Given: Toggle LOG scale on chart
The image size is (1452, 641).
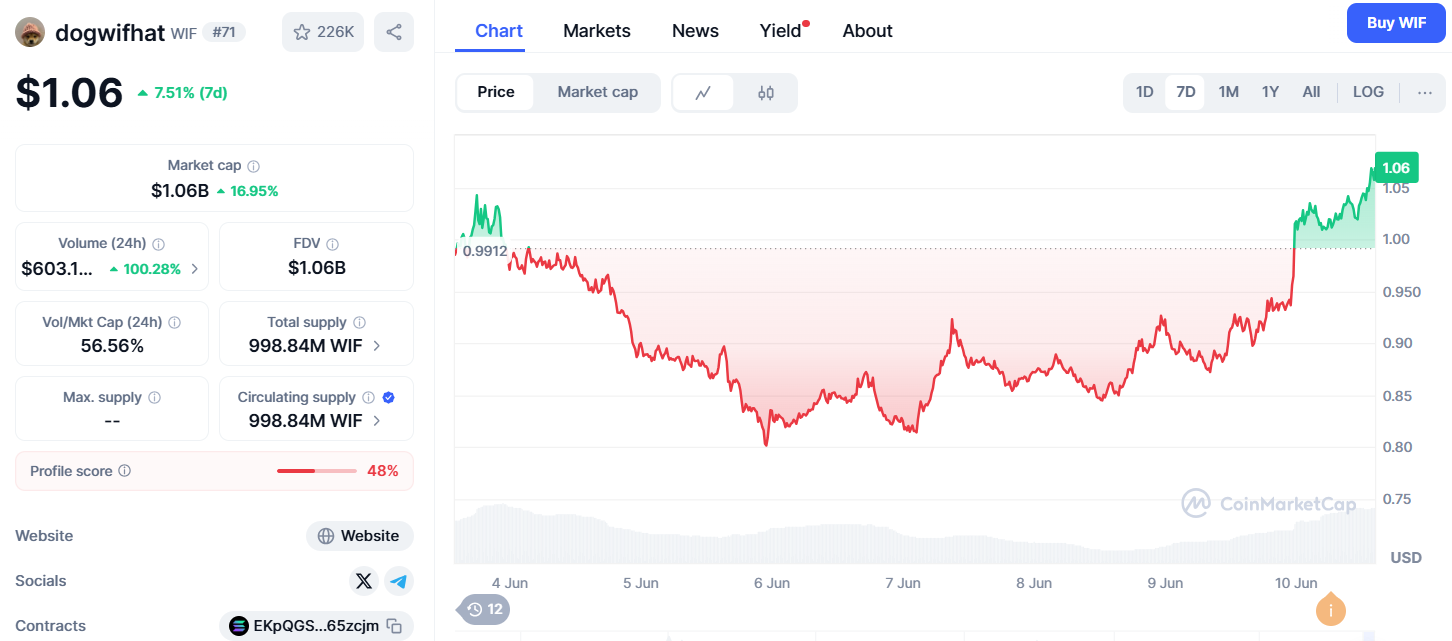Looking at the screenshot, I should tap(1368, 93).
